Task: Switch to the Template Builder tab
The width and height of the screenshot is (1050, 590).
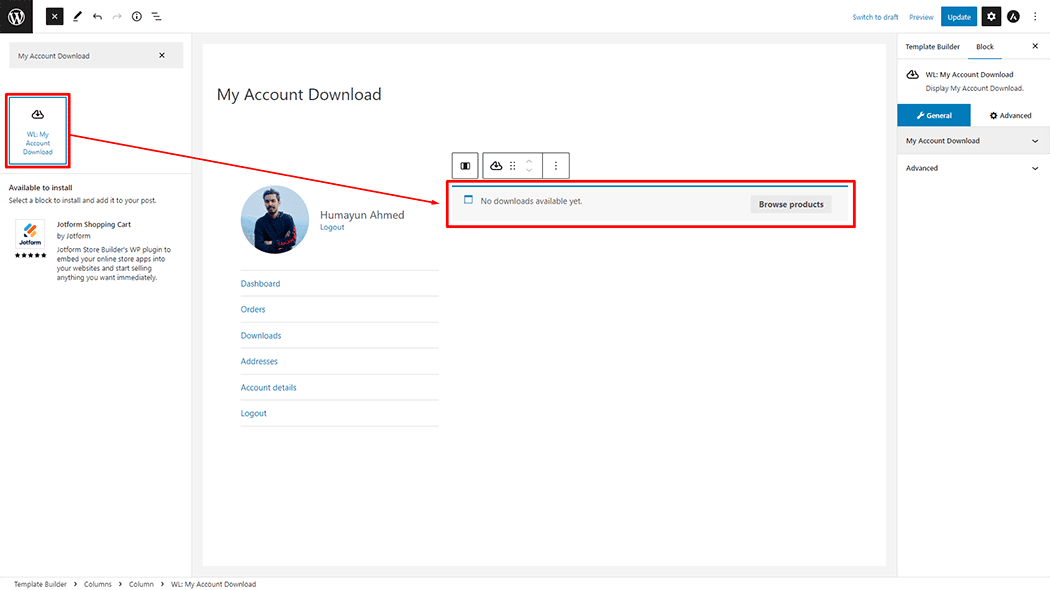Action: pyautogui.click(x=932, y=46)
